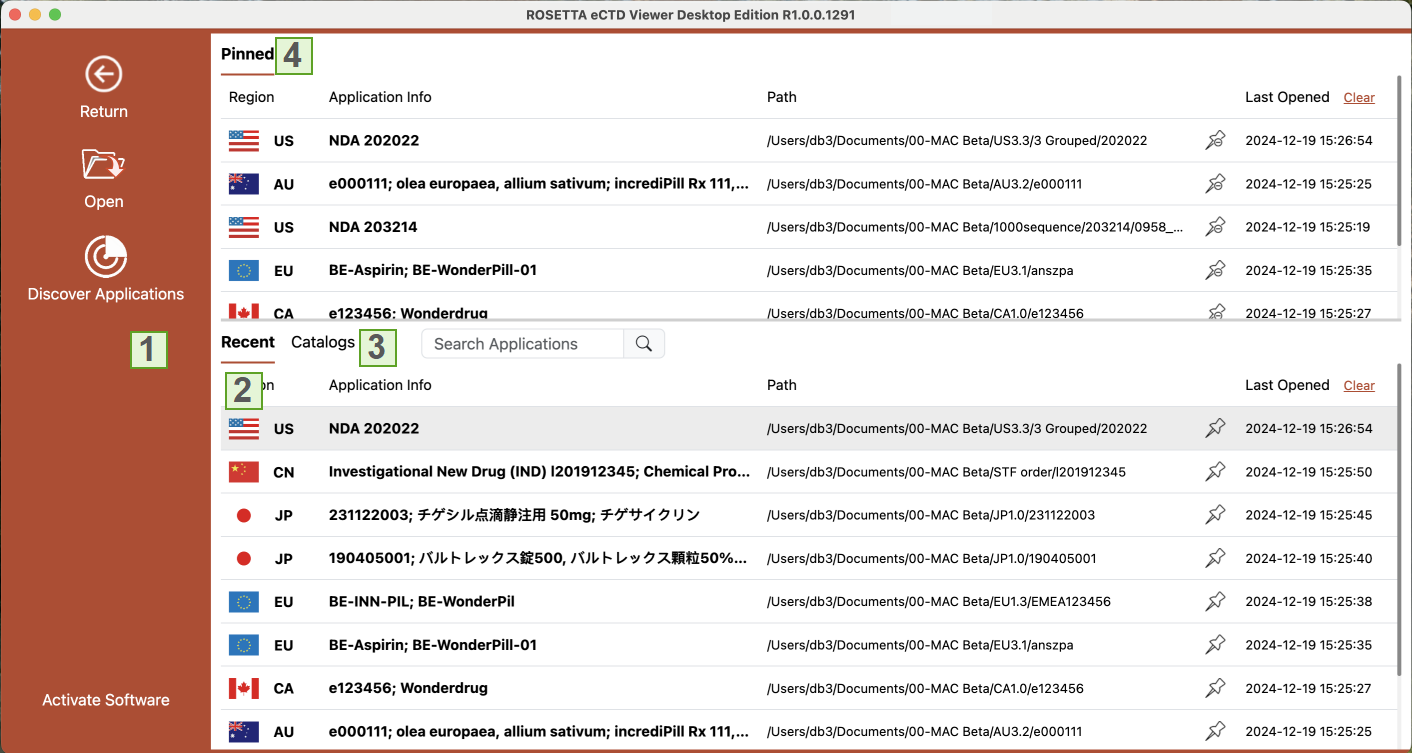This screenshot has height=753, width=1412.
Task: Click the Discover Applications icon
Action: [x=105, y=256]
